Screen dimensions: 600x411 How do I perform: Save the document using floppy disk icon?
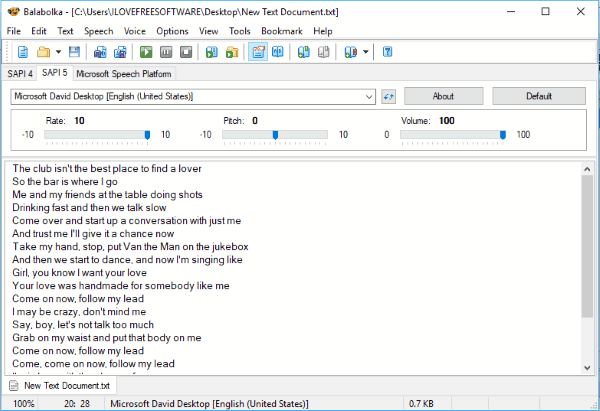point(74,52)
